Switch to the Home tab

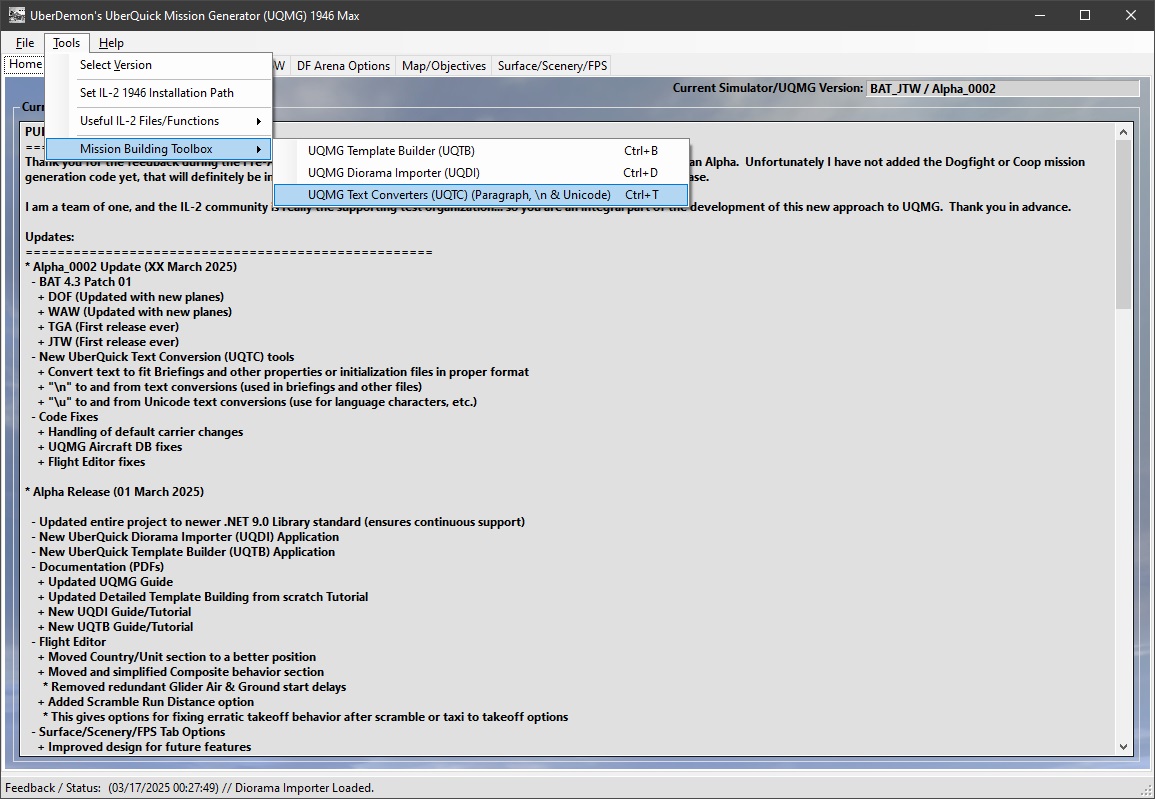point(25,65)
